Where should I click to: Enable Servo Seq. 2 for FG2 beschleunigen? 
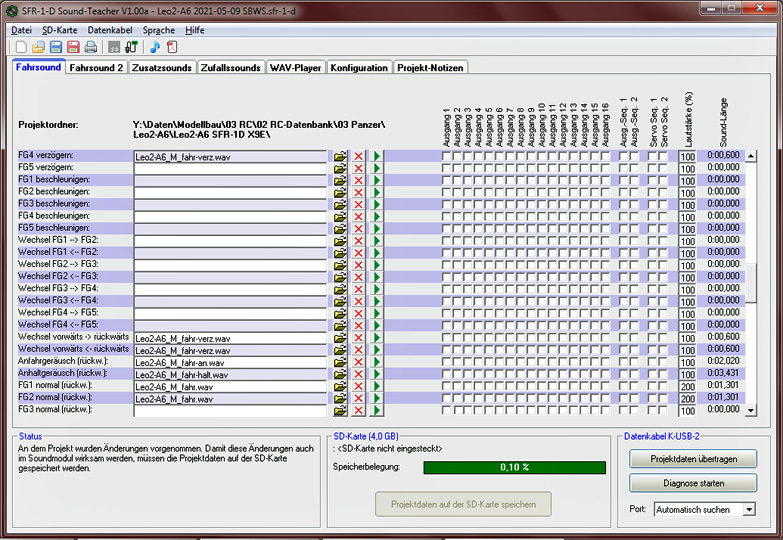pyautogui.click(x=663, y=192)
